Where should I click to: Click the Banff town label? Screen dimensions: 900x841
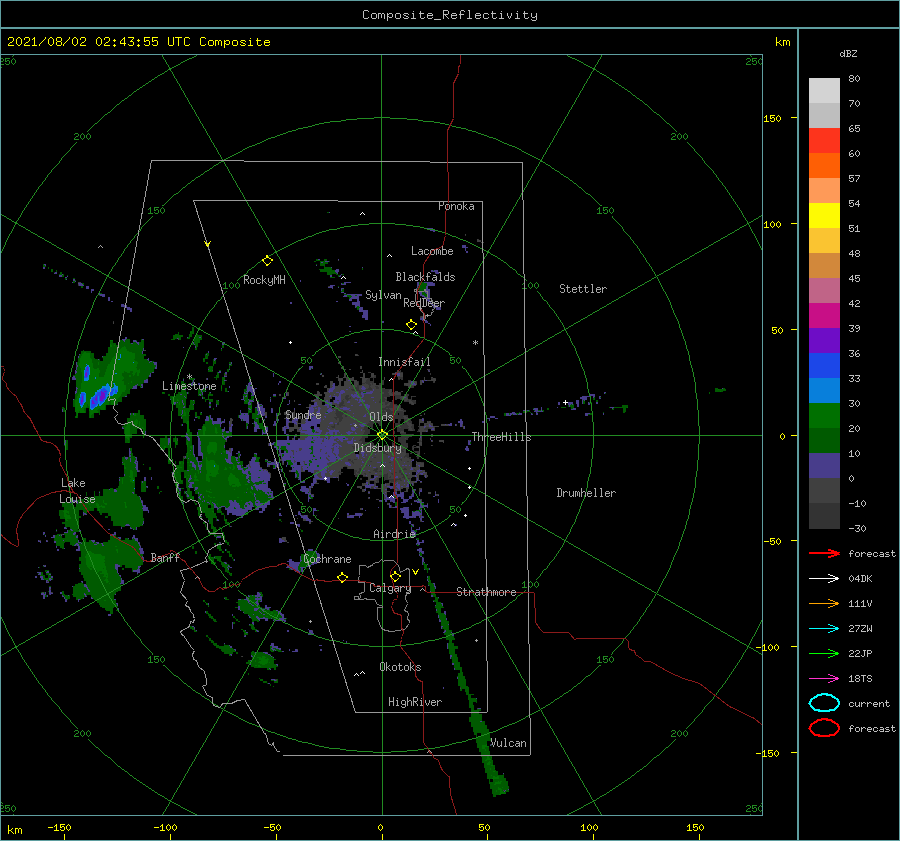165,557
